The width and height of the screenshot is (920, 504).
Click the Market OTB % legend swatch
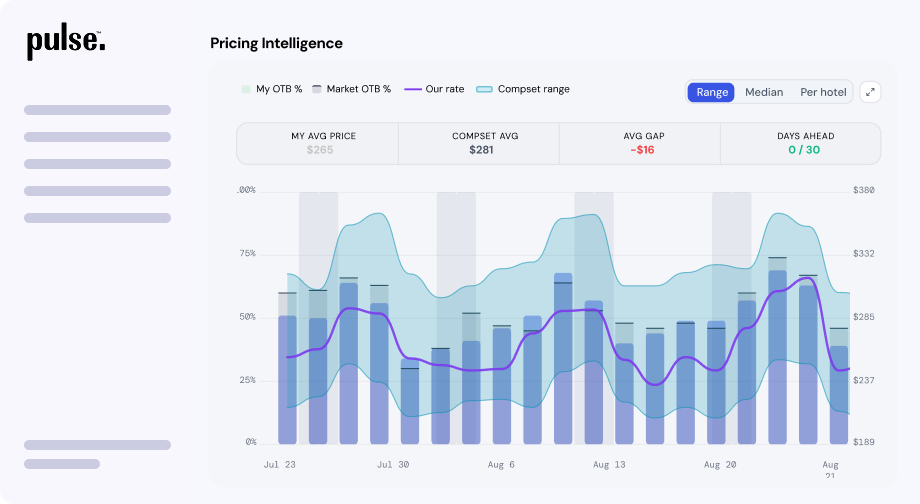[x=316, y=89]
